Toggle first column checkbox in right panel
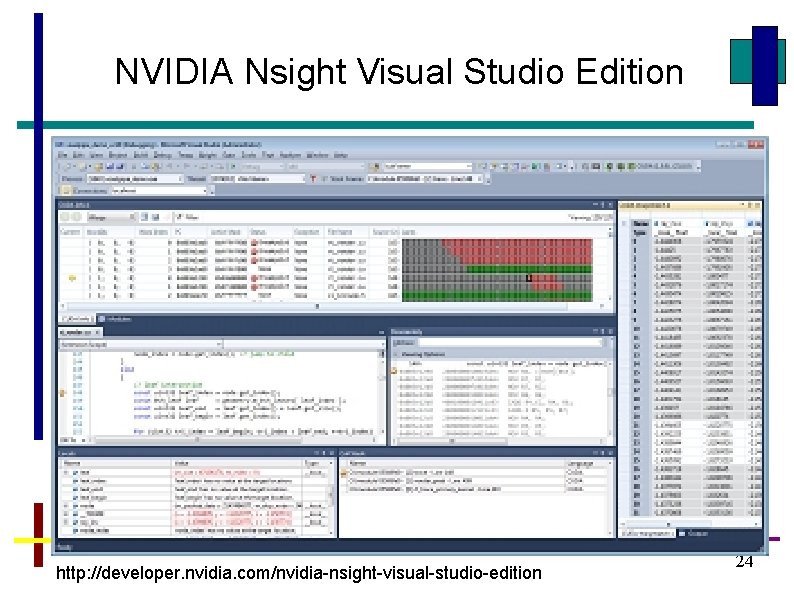Image resolution: width=794 pixels, height=595 pixels. click(x=656, y=223)
